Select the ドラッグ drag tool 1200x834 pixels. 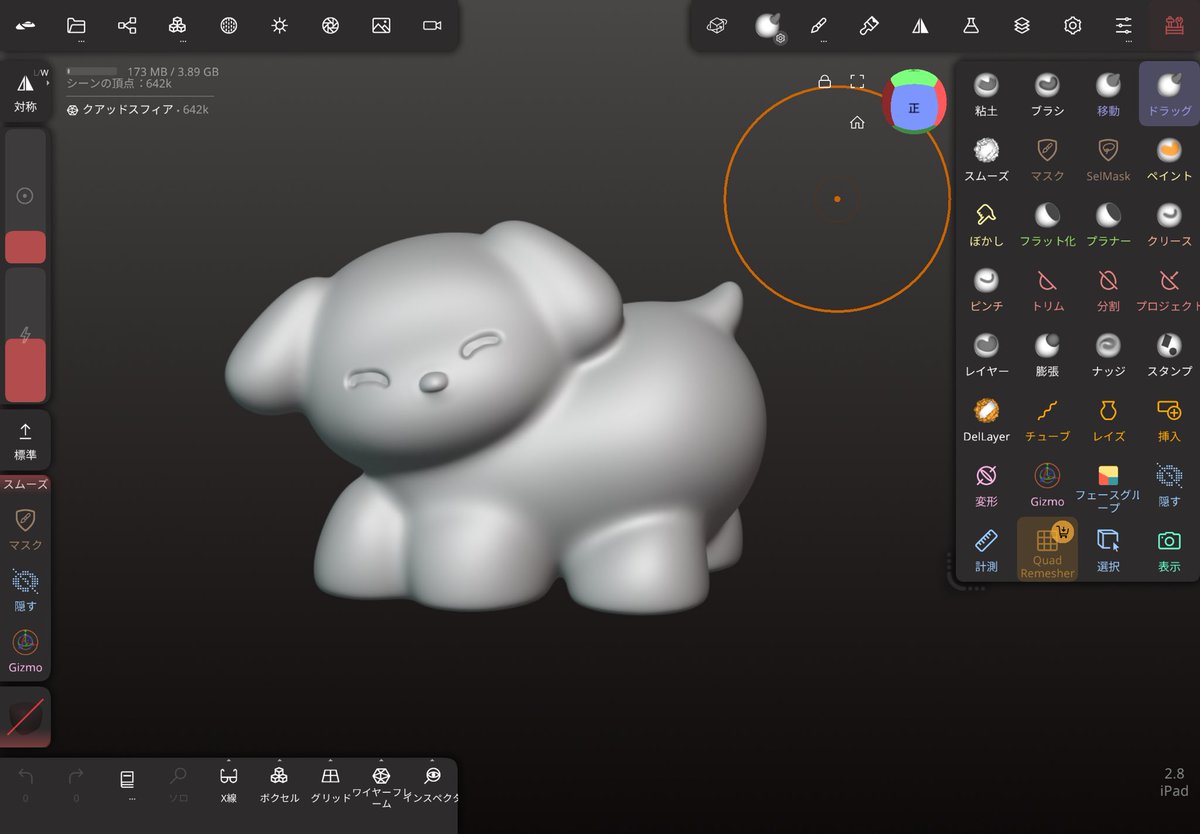click(1169, 94)
